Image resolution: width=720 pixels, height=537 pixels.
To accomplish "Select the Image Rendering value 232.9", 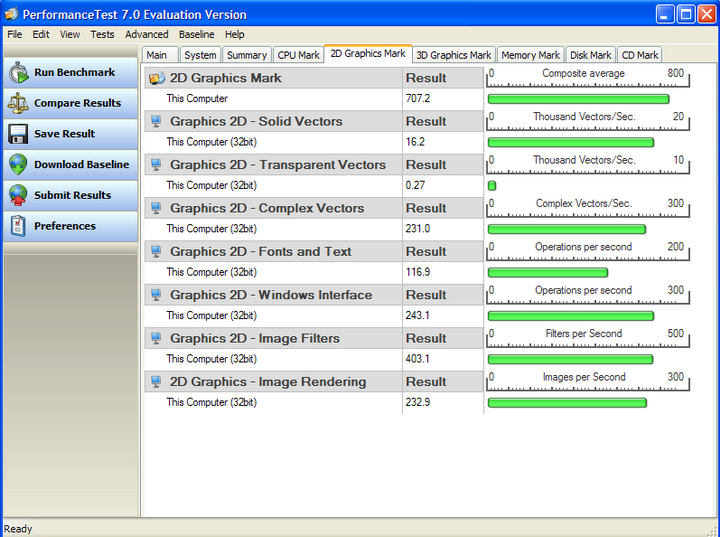I will pos(418,402).
